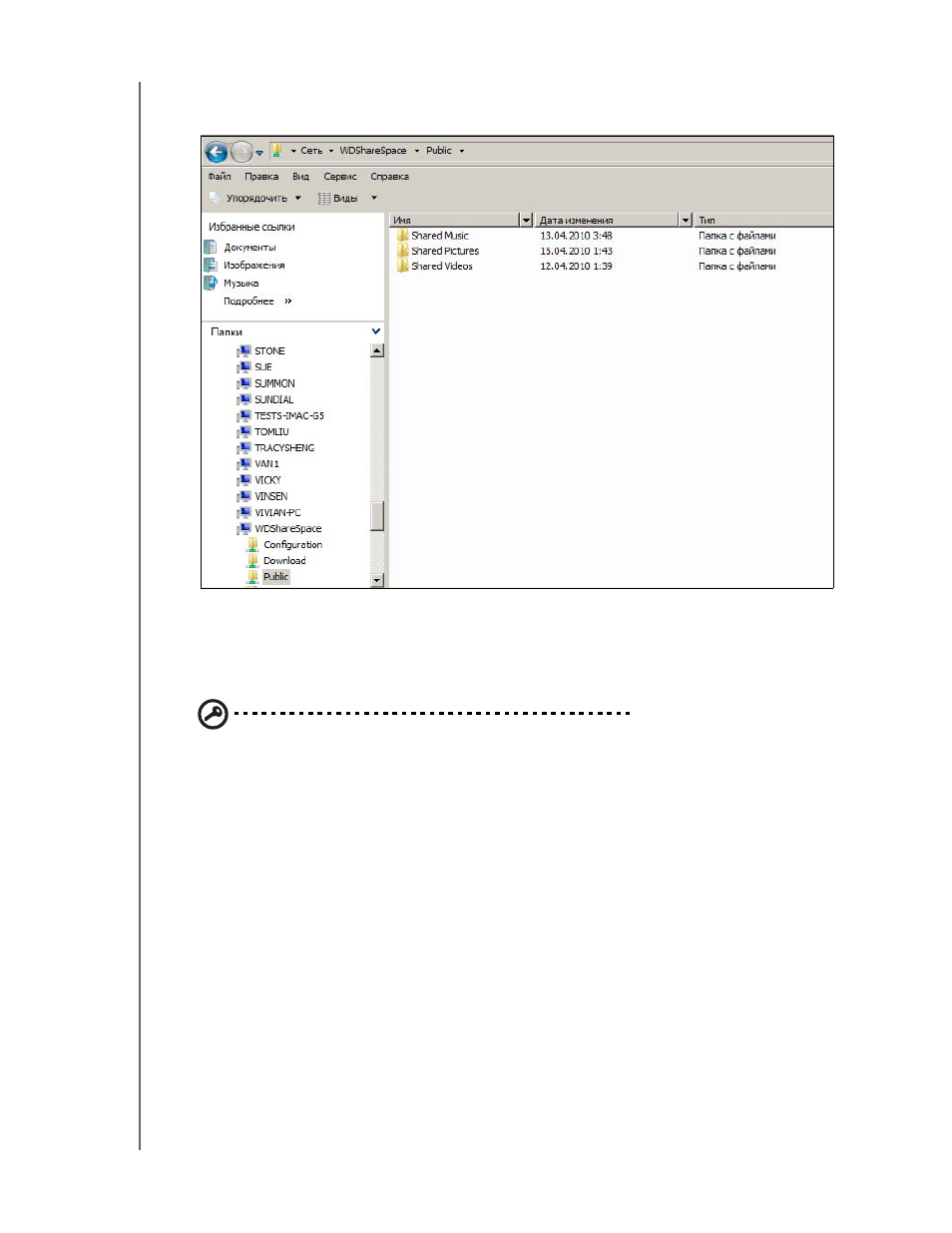Sort by the Тип column header
Screen dimensions: 952x1233
coord(763,220)
